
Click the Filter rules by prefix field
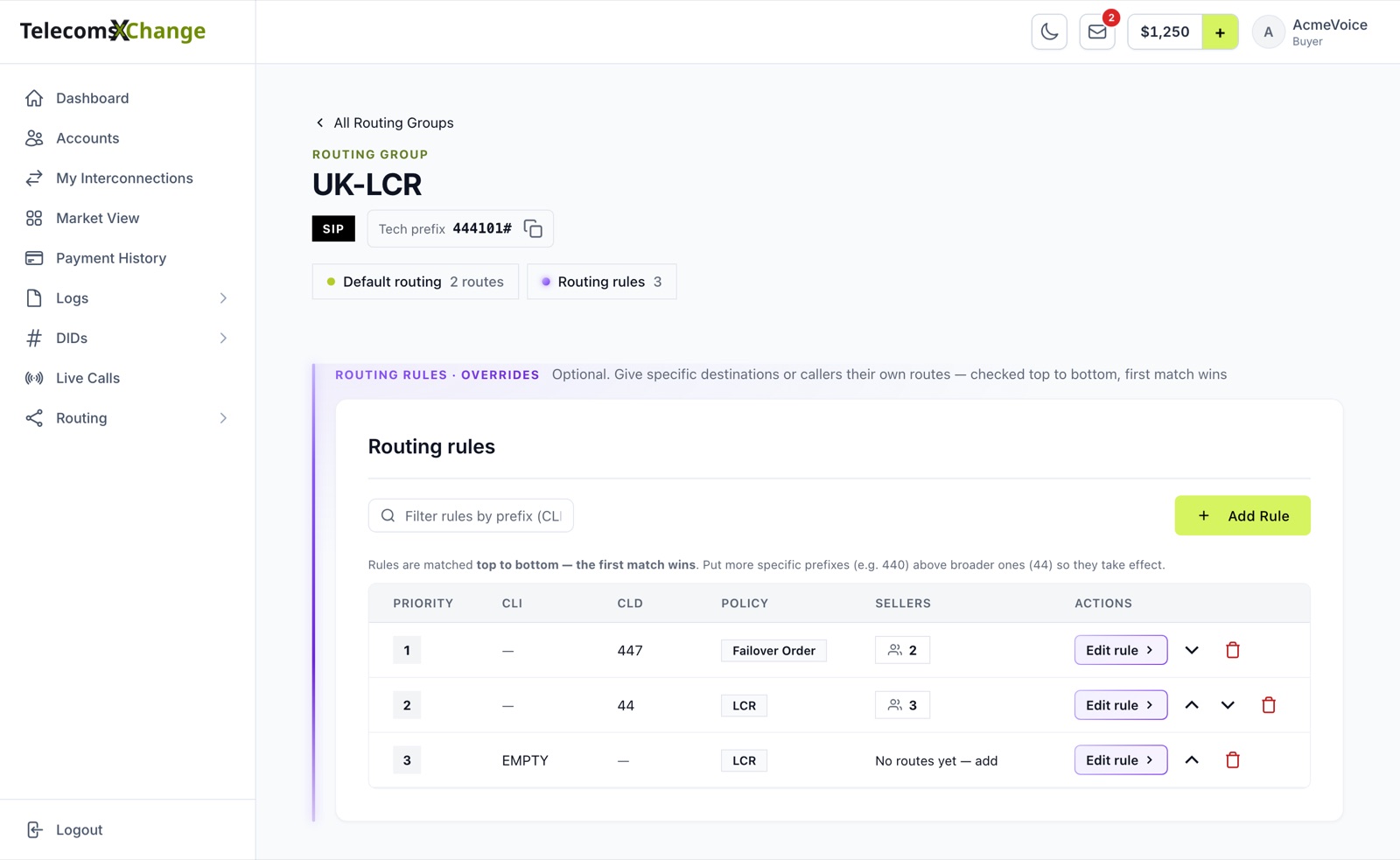click(471, 516)
